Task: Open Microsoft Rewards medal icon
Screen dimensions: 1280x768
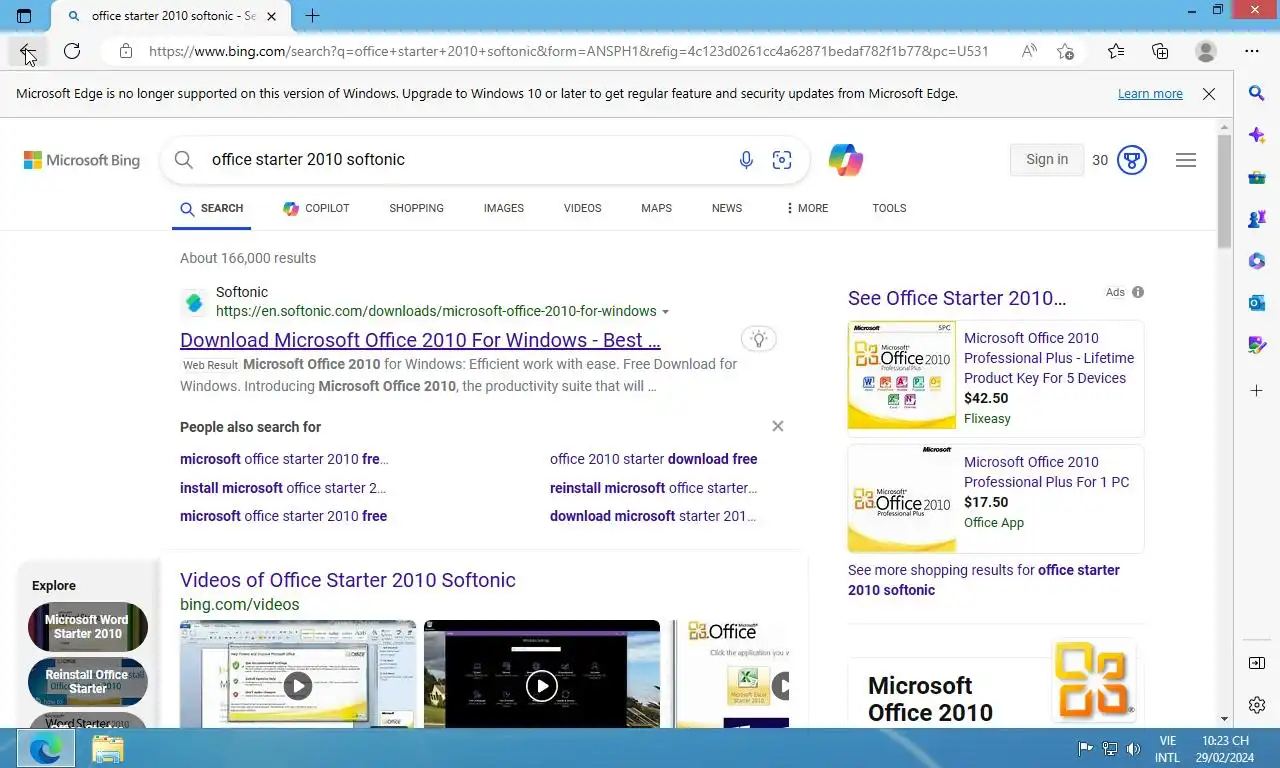Action: (1131, 160)
